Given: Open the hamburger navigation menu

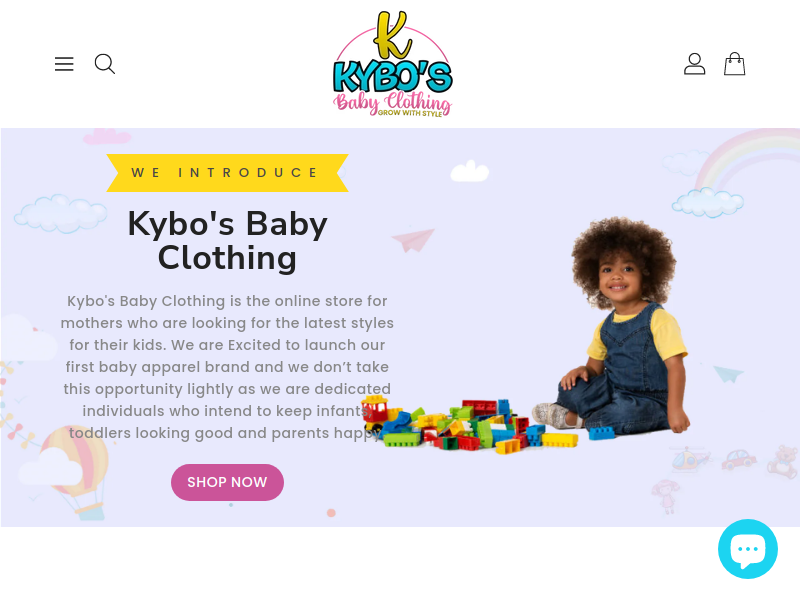Looking at the screenshot, I should pos(64,64).
